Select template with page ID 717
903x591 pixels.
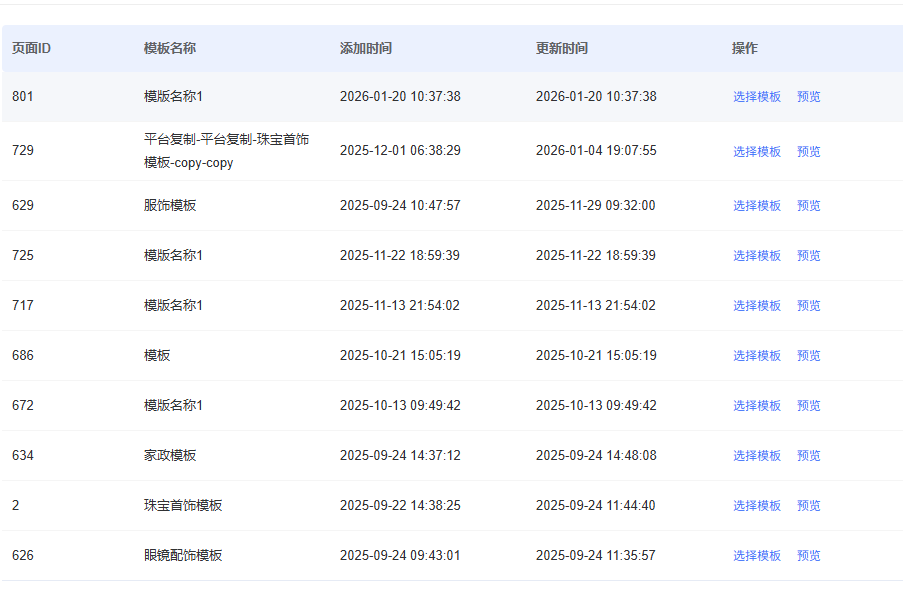(756, 306)
